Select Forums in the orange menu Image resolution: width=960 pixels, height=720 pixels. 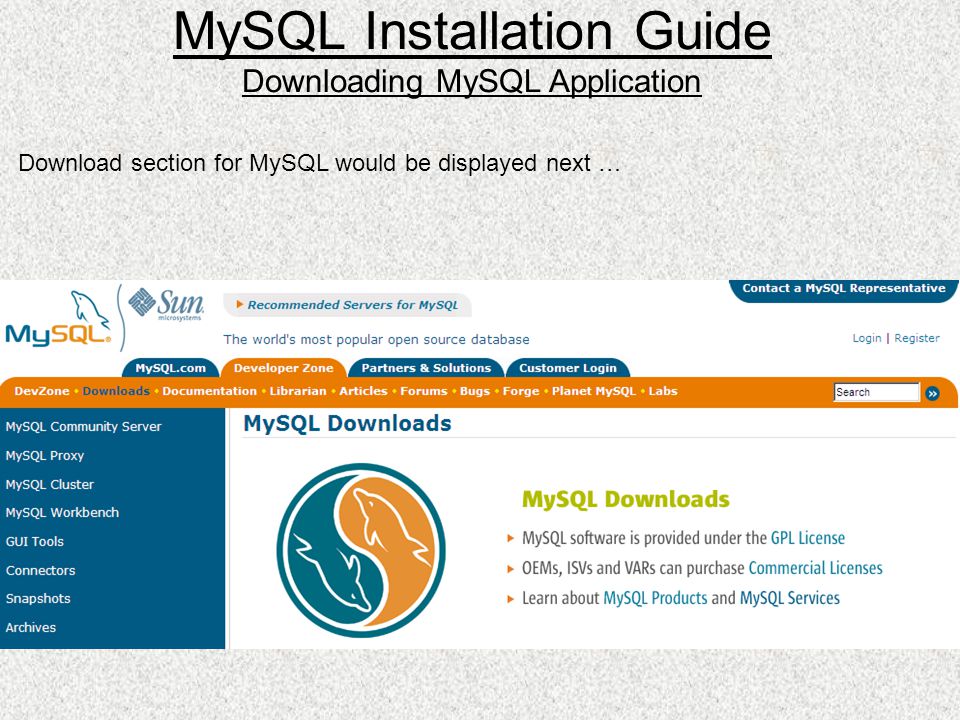coord(424,391)
